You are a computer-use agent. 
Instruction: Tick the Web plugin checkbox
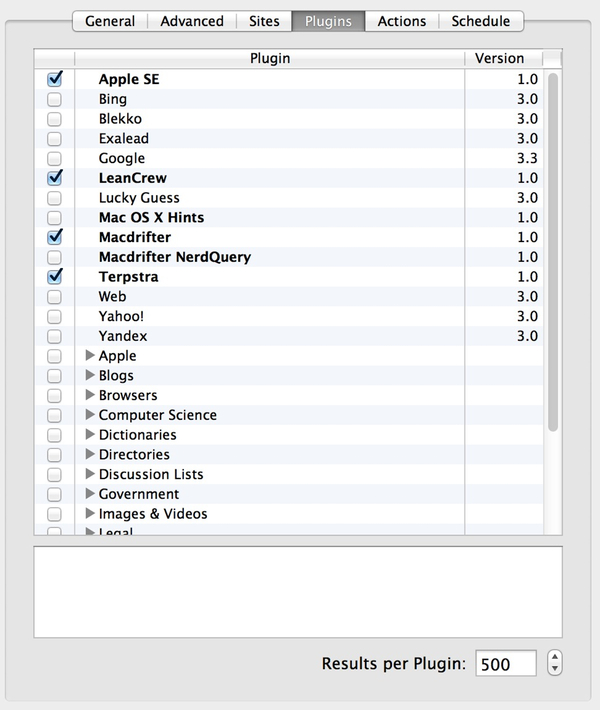(54, 297)
